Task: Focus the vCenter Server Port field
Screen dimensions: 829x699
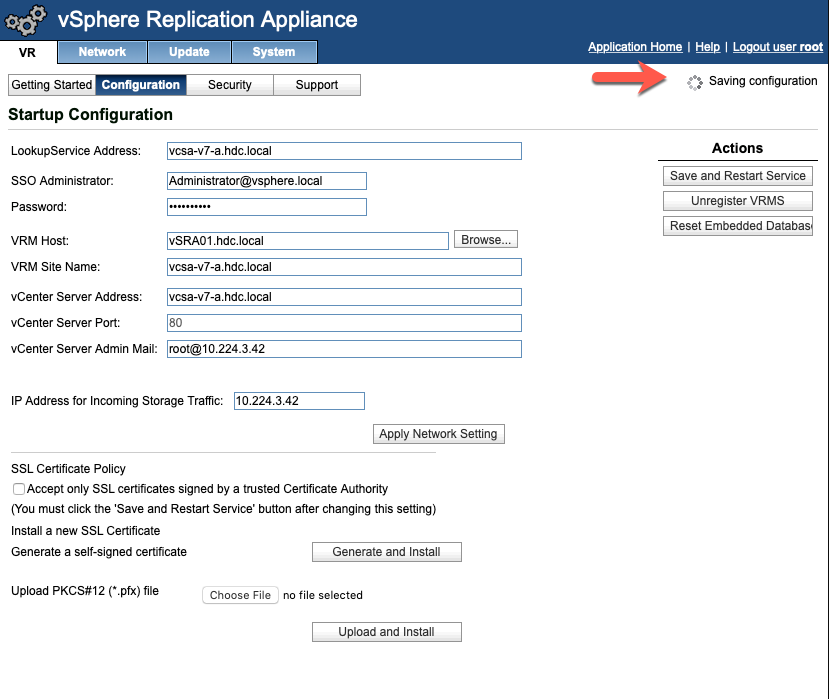Action: click(344, 323)
